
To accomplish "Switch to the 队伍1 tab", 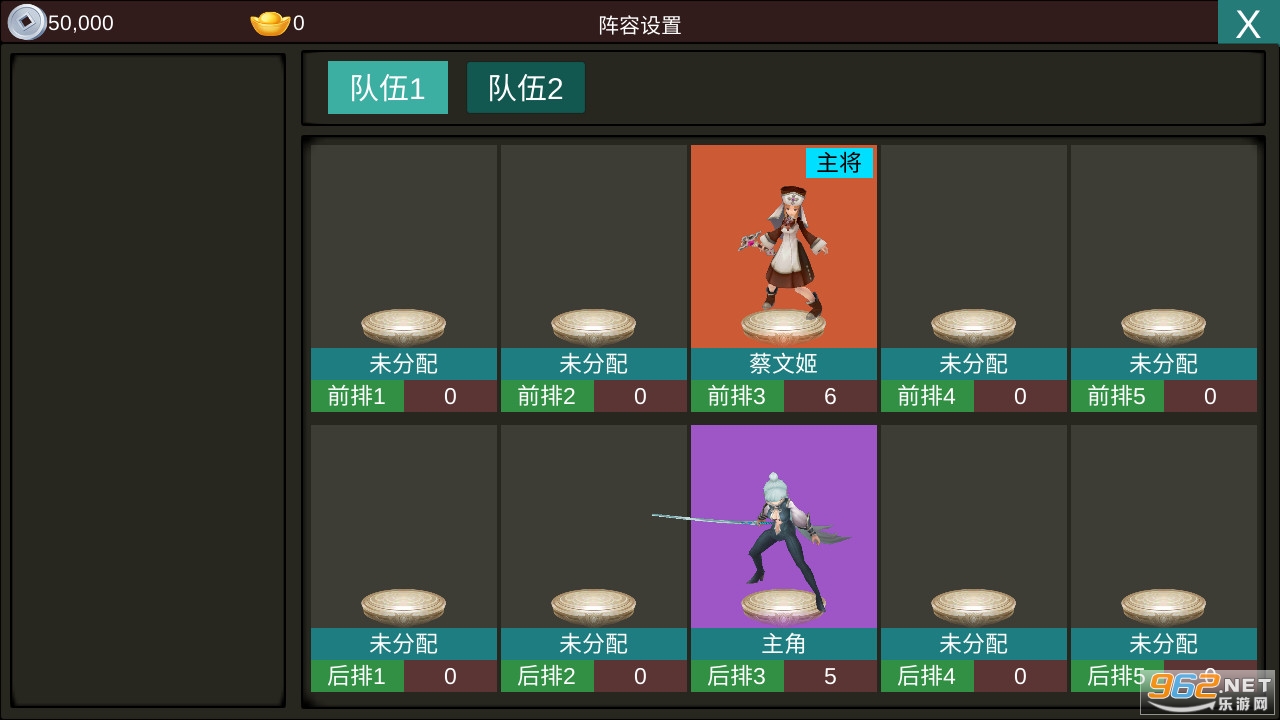I will pos(388,88).
